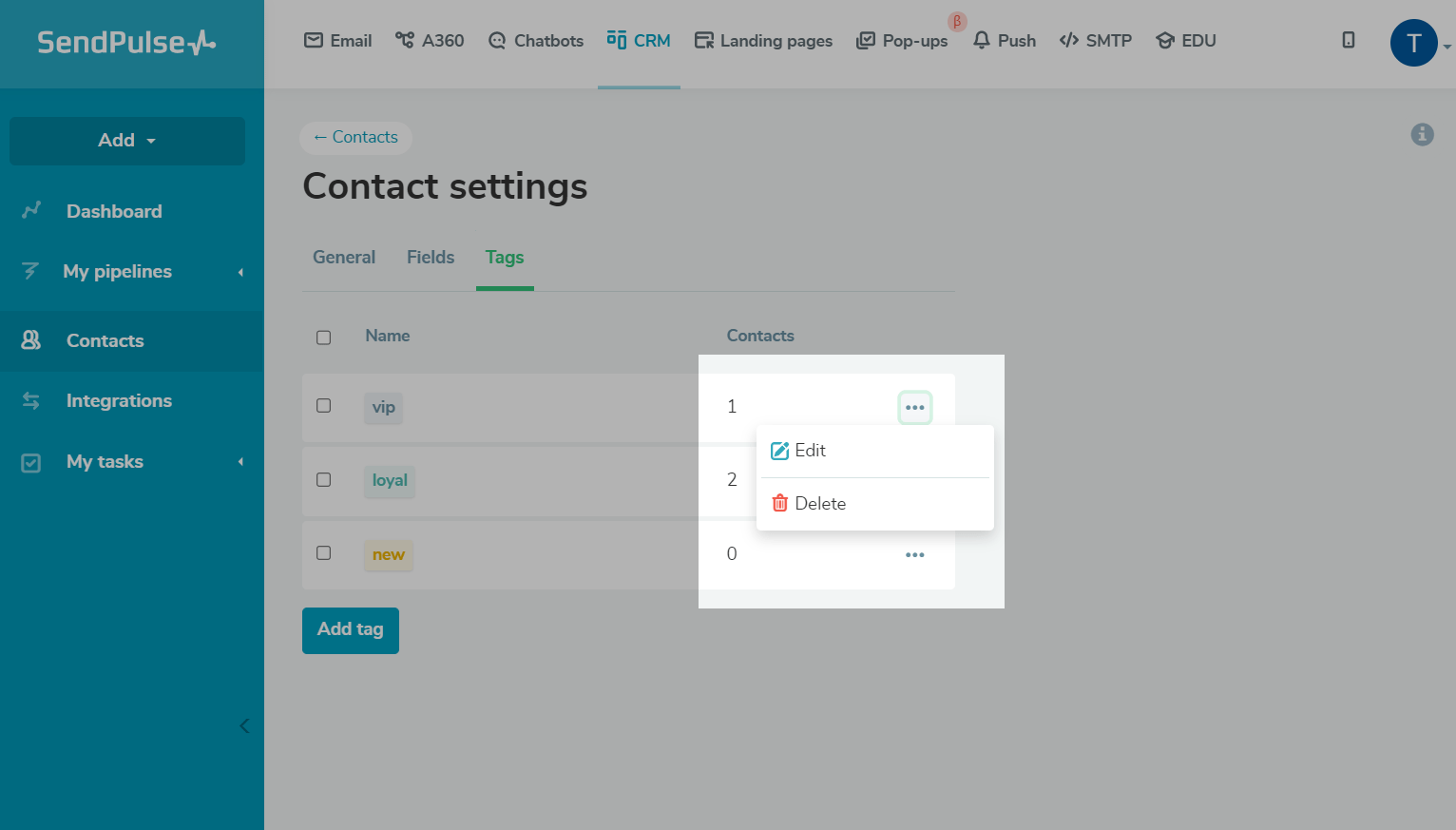Open Push notifications bell icon
The height and width of the screenshot is (830, 1456).
pyautogui.click(x=982, y=41)
